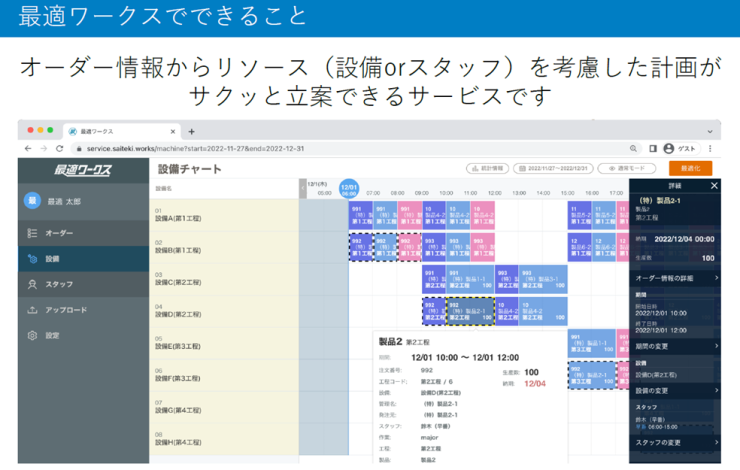The width and height of the screenshot is (740, 470).
Task: Select the 設備B(第1工程) row
Action: tap(224, 247)
